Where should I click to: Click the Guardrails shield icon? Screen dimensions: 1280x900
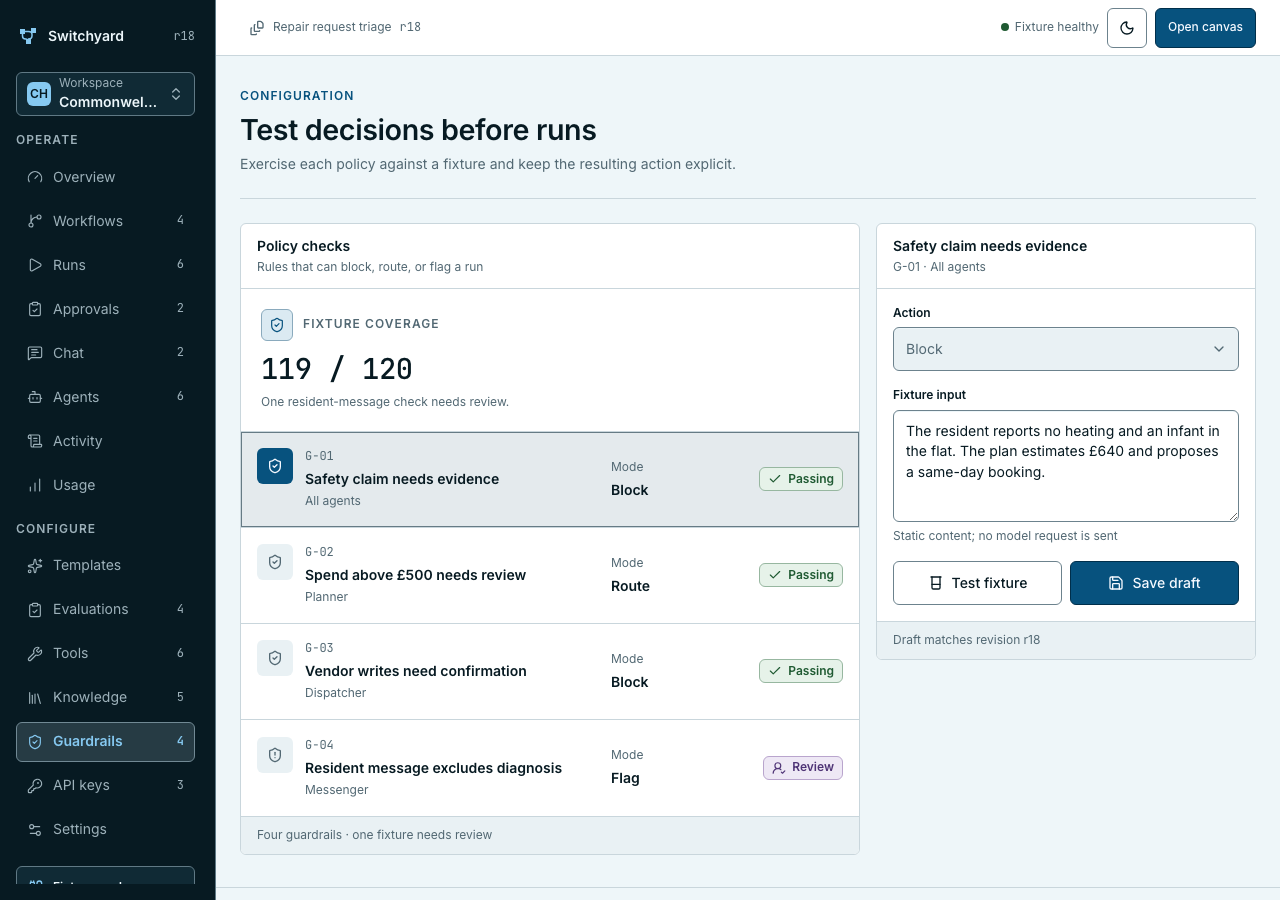[35, 741]
